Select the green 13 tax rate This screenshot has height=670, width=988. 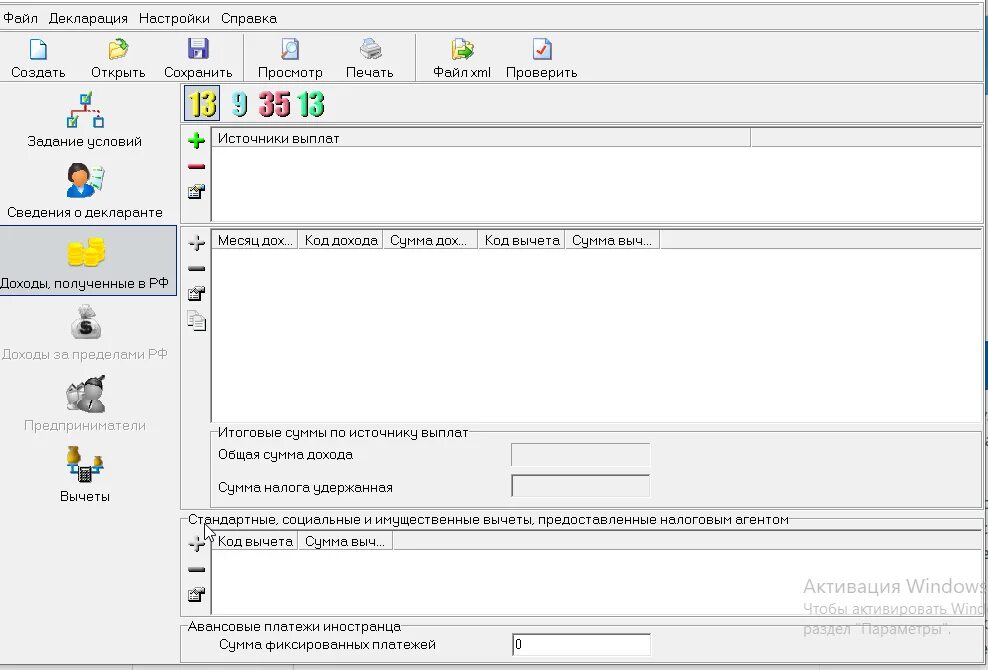311,103
